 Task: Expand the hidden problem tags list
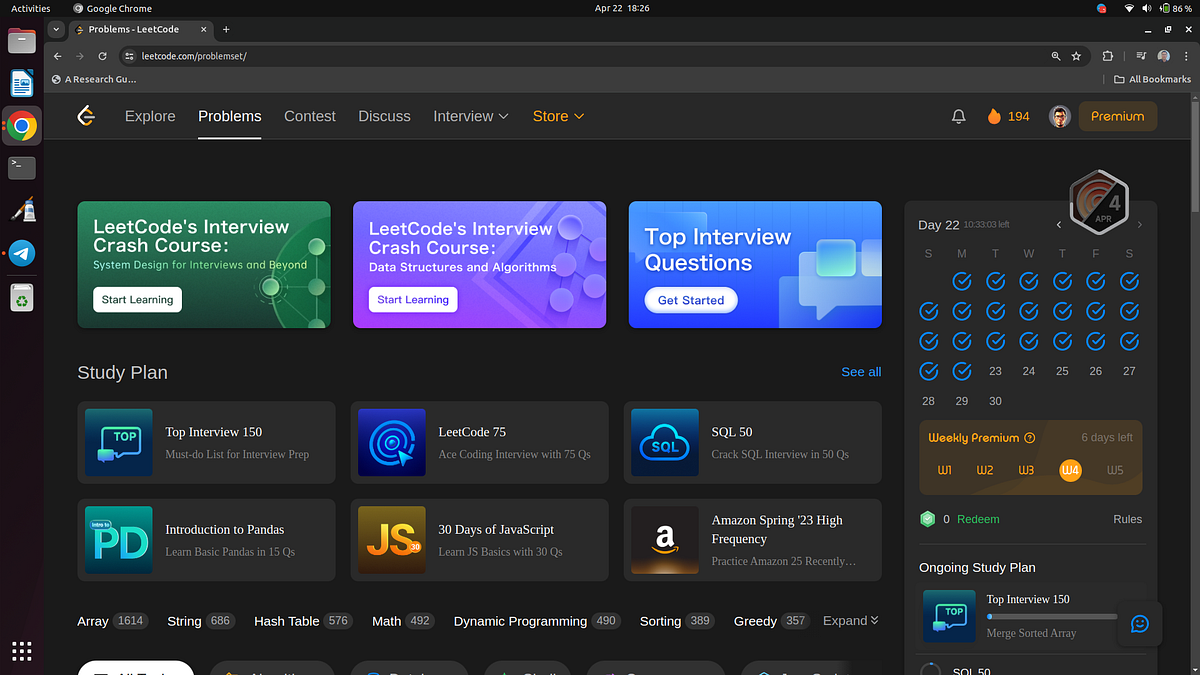coord(849,621)
